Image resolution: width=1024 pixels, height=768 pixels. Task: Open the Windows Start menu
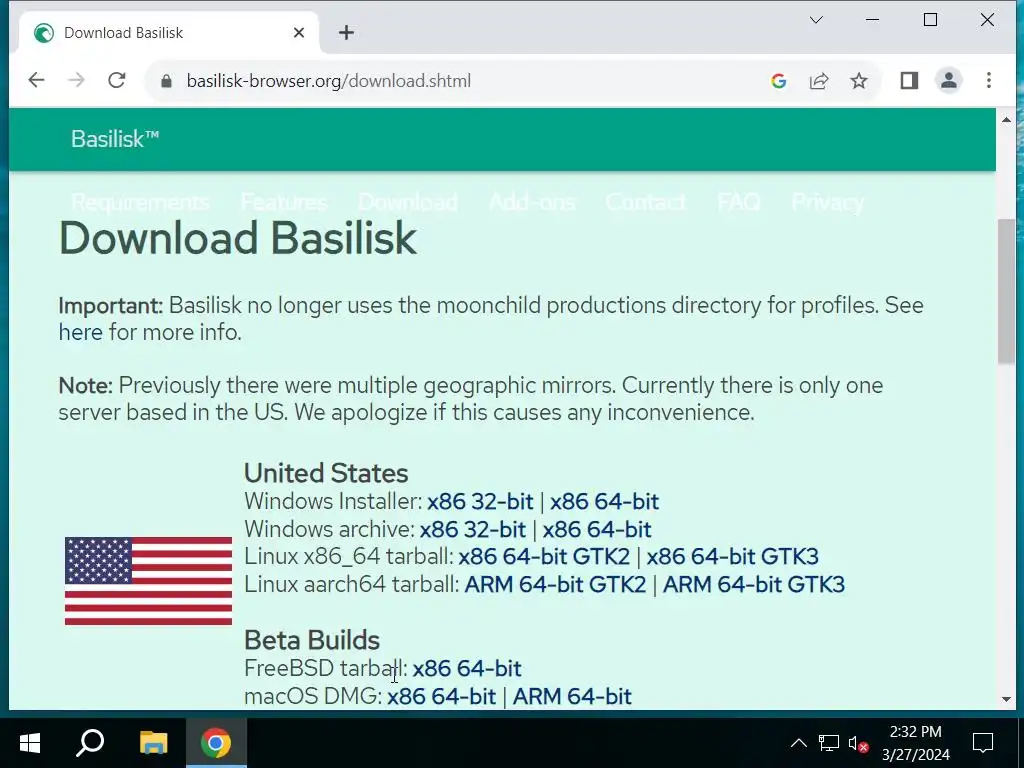click(x=29, y=743)
